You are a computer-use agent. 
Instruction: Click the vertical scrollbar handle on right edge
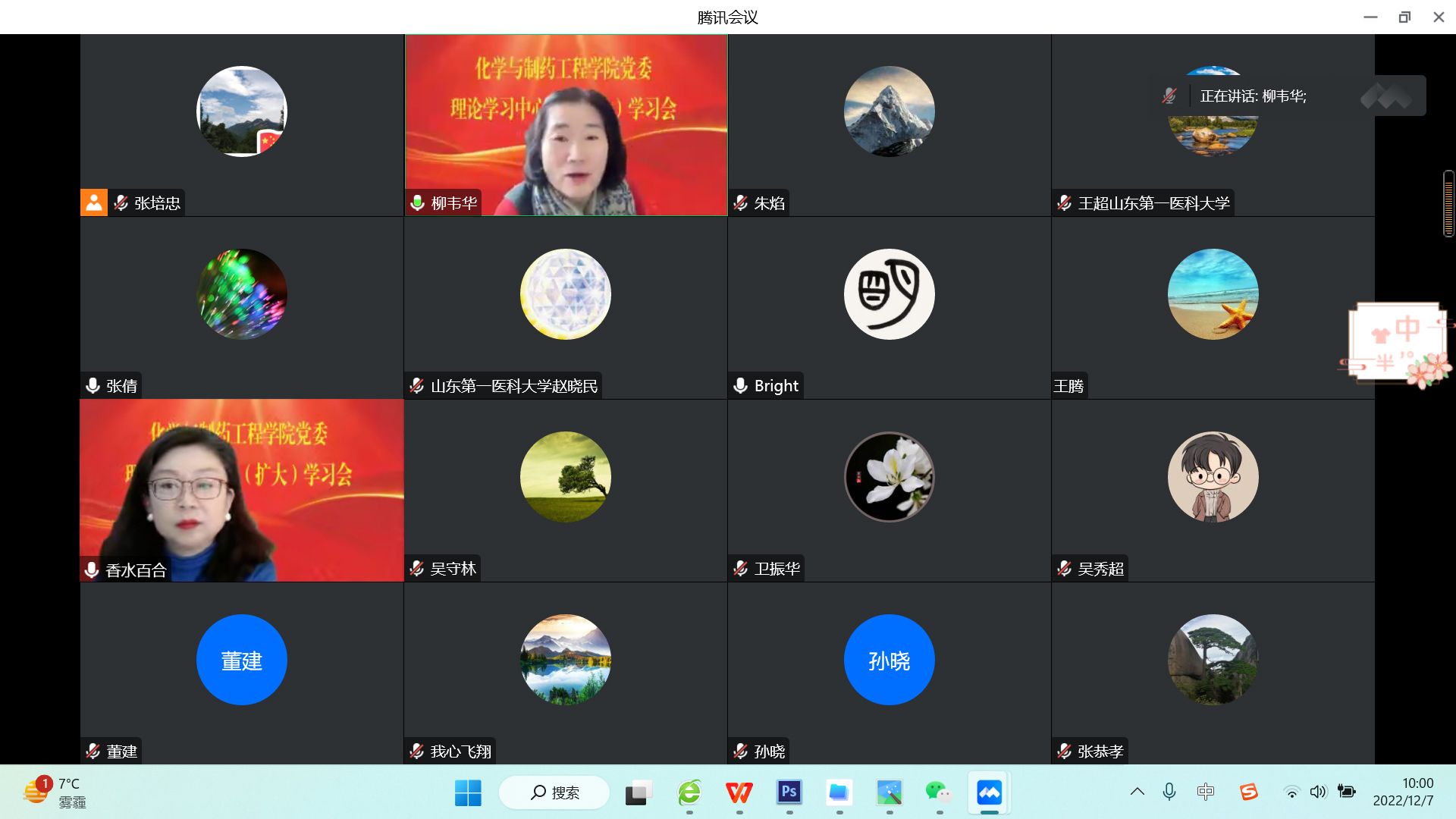coord(1448,203)
